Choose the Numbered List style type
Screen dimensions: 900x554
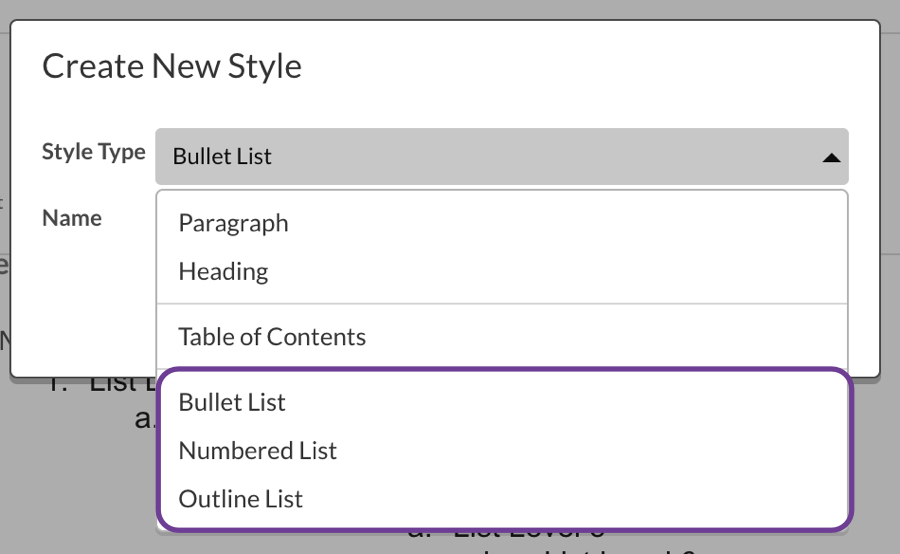pos(257,450)
